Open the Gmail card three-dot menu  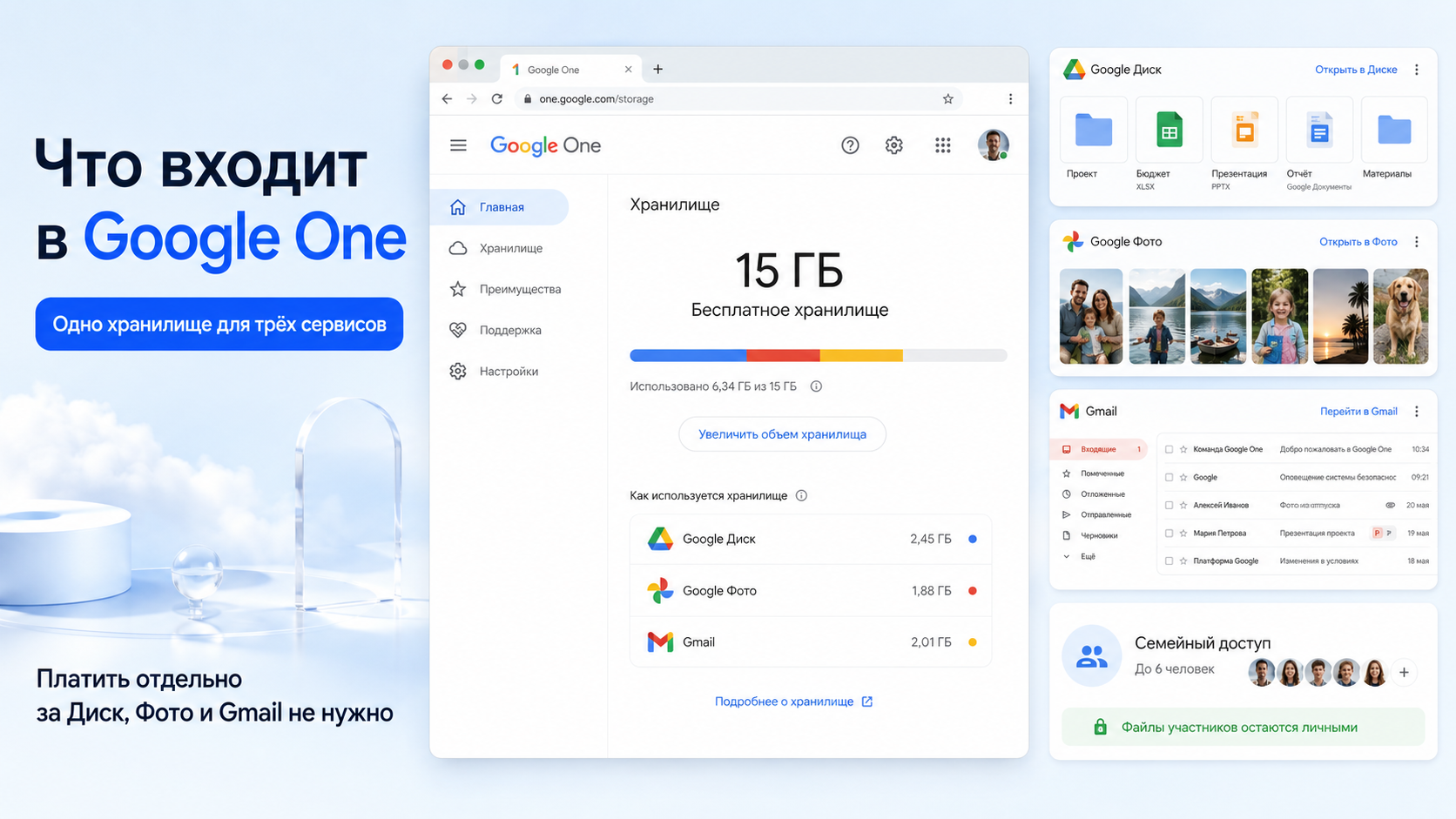(x=1417, y=412)
